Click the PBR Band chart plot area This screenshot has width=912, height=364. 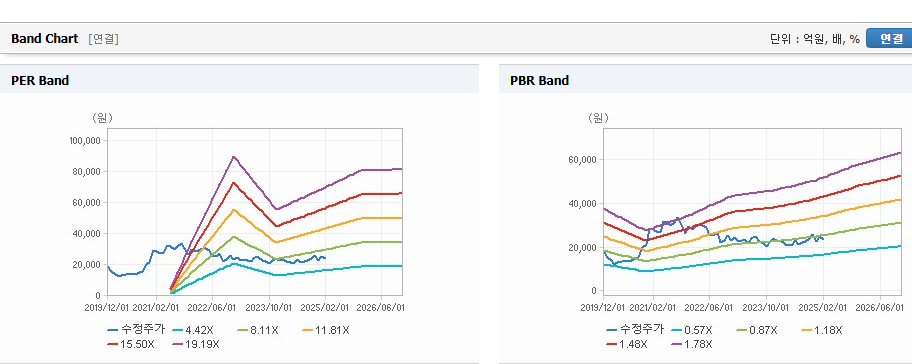[x=752, y=212]
